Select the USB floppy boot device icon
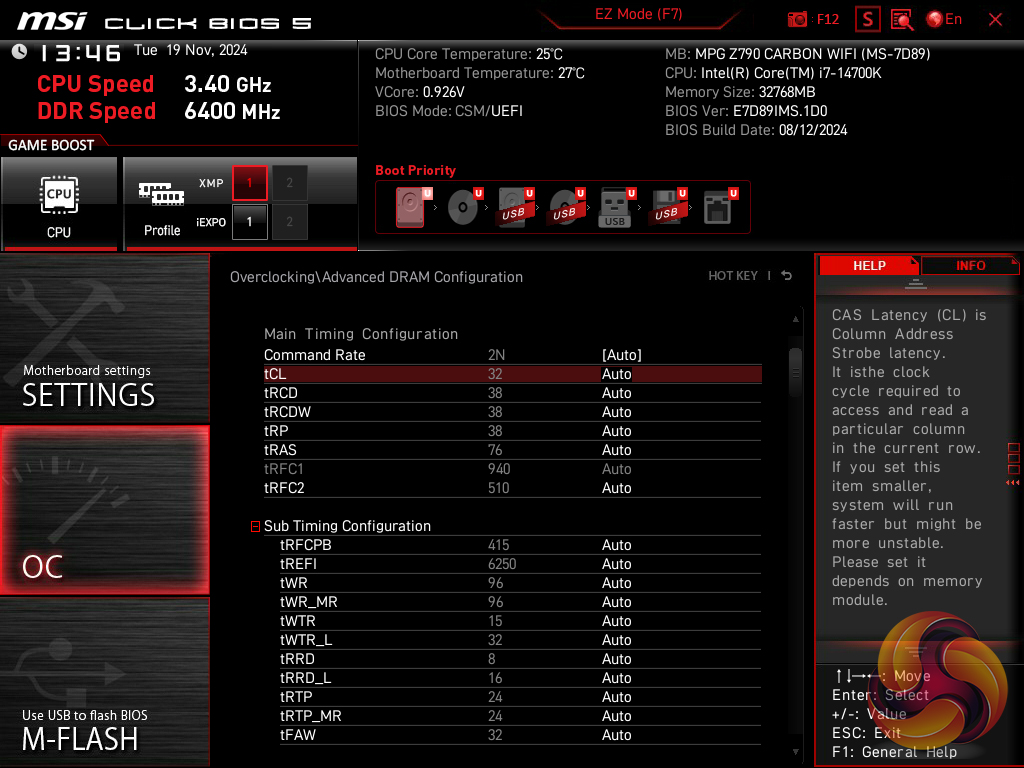Screen dimensions: 1024x768 click(x=667, y=207)
